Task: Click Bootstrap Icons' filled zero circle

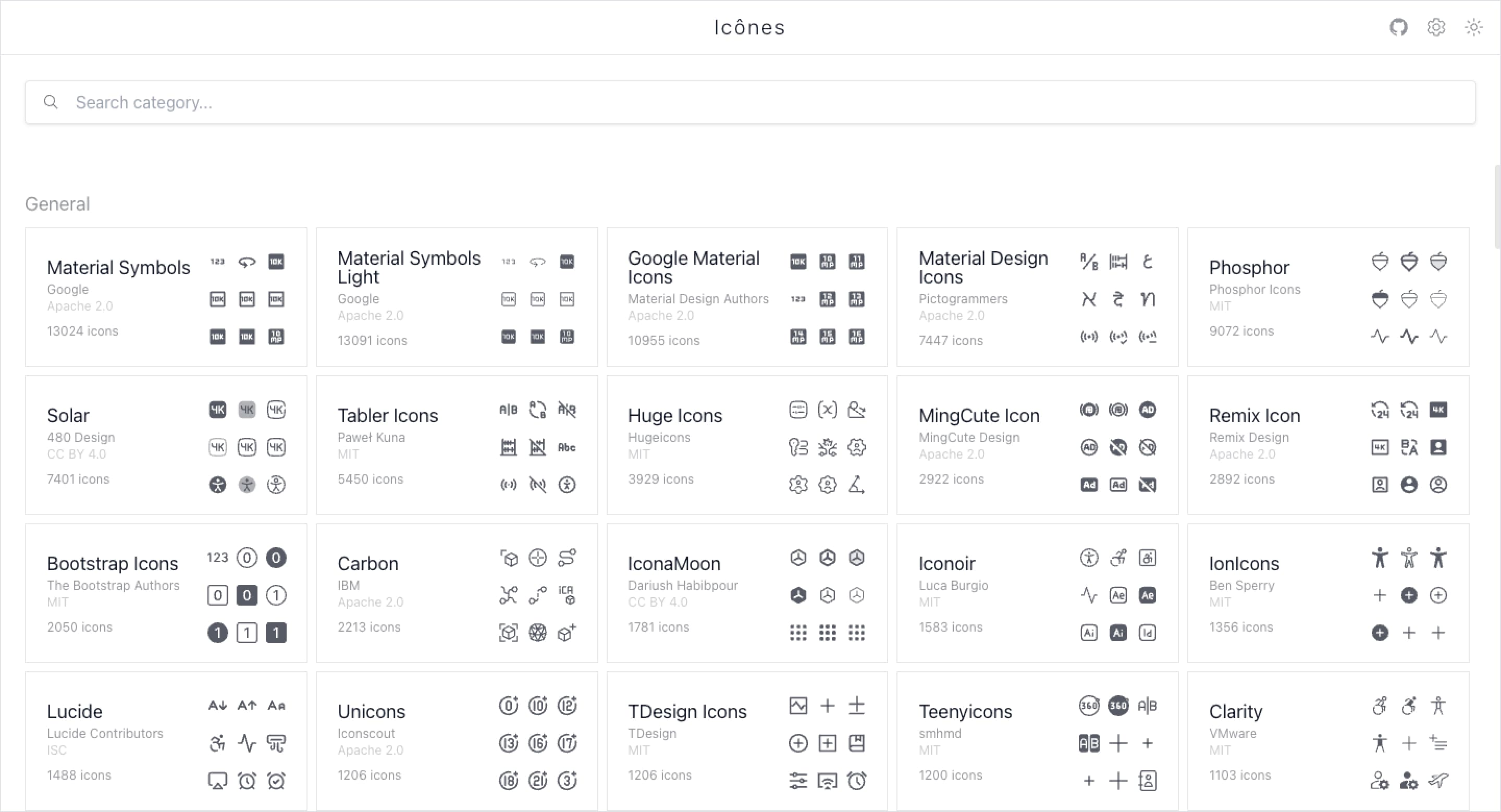Action: tap(276, 558)
